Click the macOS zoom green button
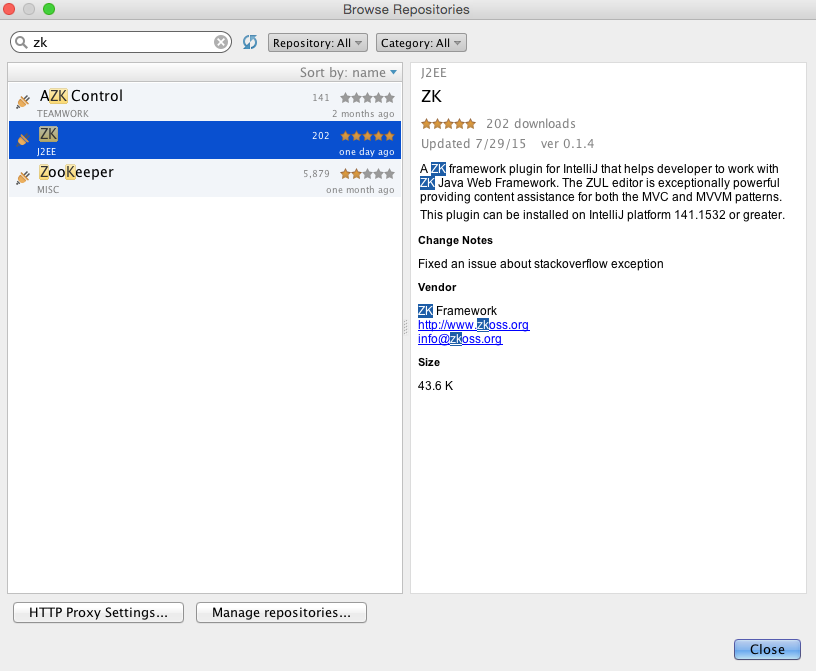Image resolution: width=816 pixels, height=671 pixels. point(49,9)
